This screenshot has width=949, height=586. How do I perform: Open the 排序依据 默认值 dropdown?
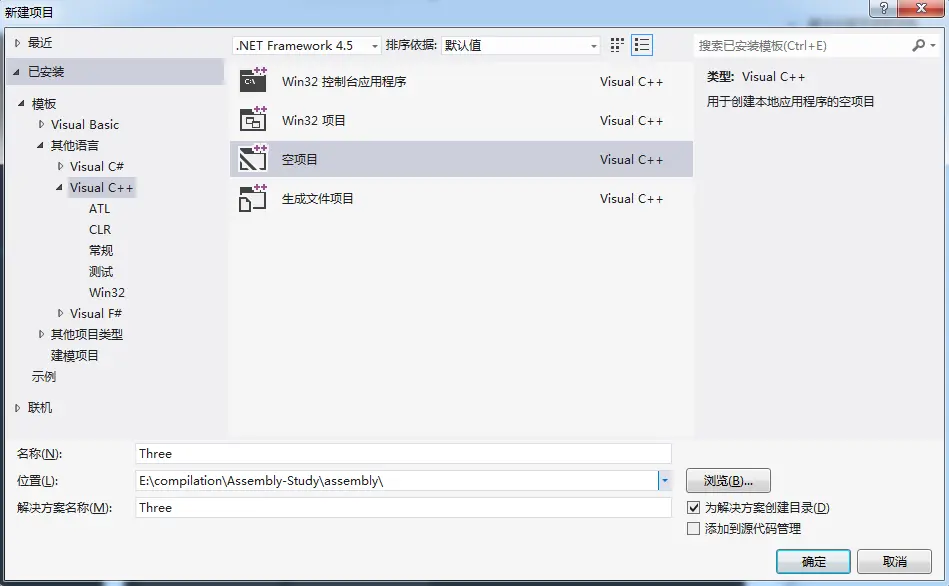tap(520, 45)
